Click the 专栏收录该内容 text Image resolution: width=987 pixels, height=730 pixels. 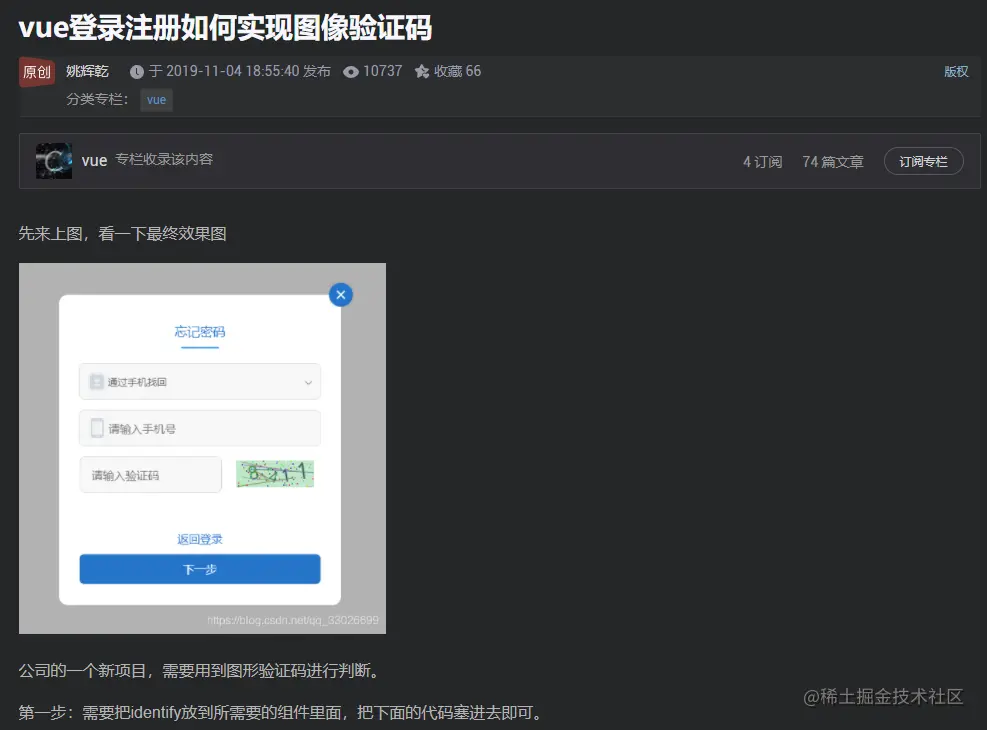point(164,159)
